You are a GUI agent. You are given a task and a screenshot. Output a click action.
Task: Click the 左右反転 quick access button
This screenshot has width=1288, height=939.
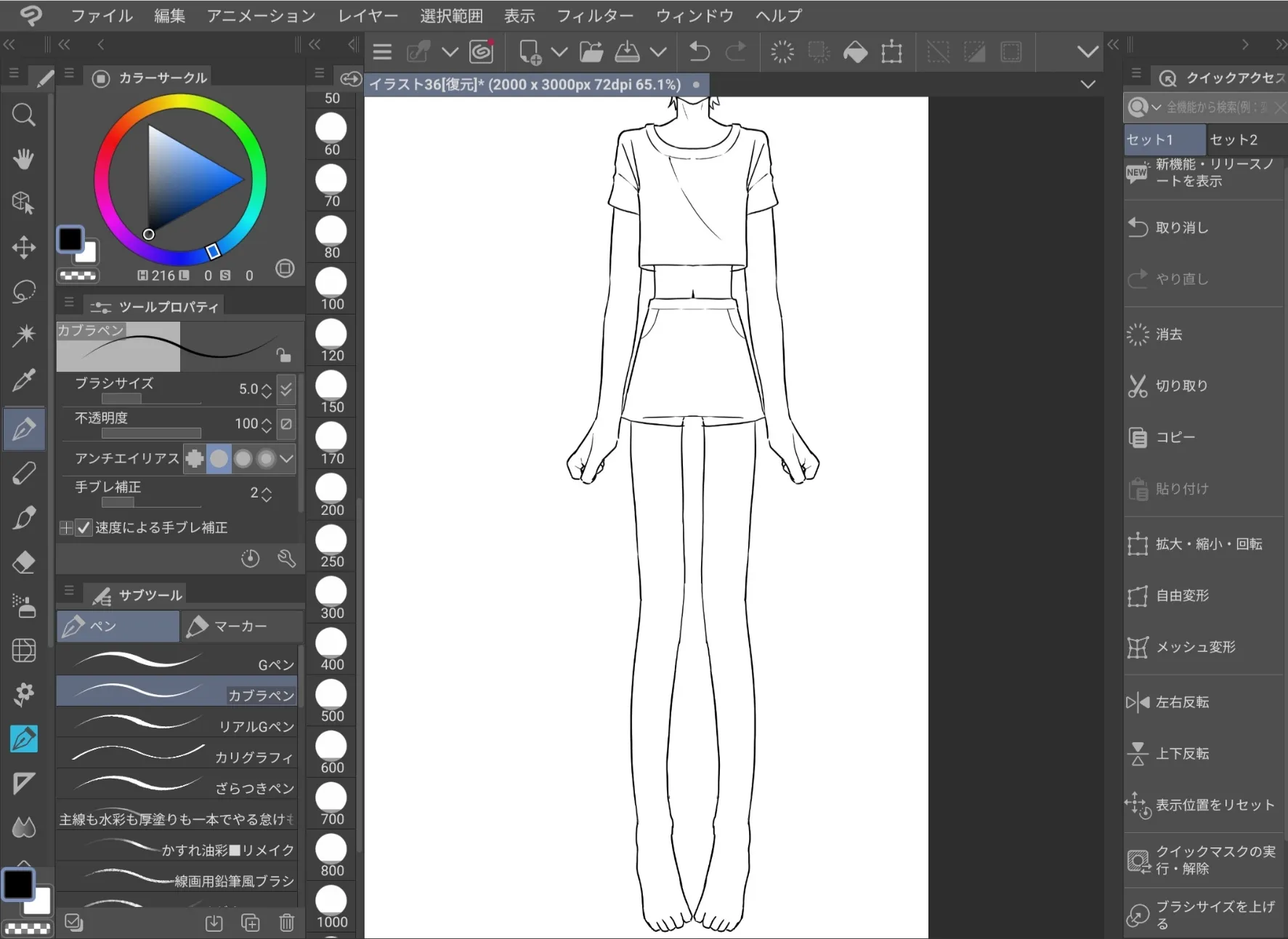1182,702
